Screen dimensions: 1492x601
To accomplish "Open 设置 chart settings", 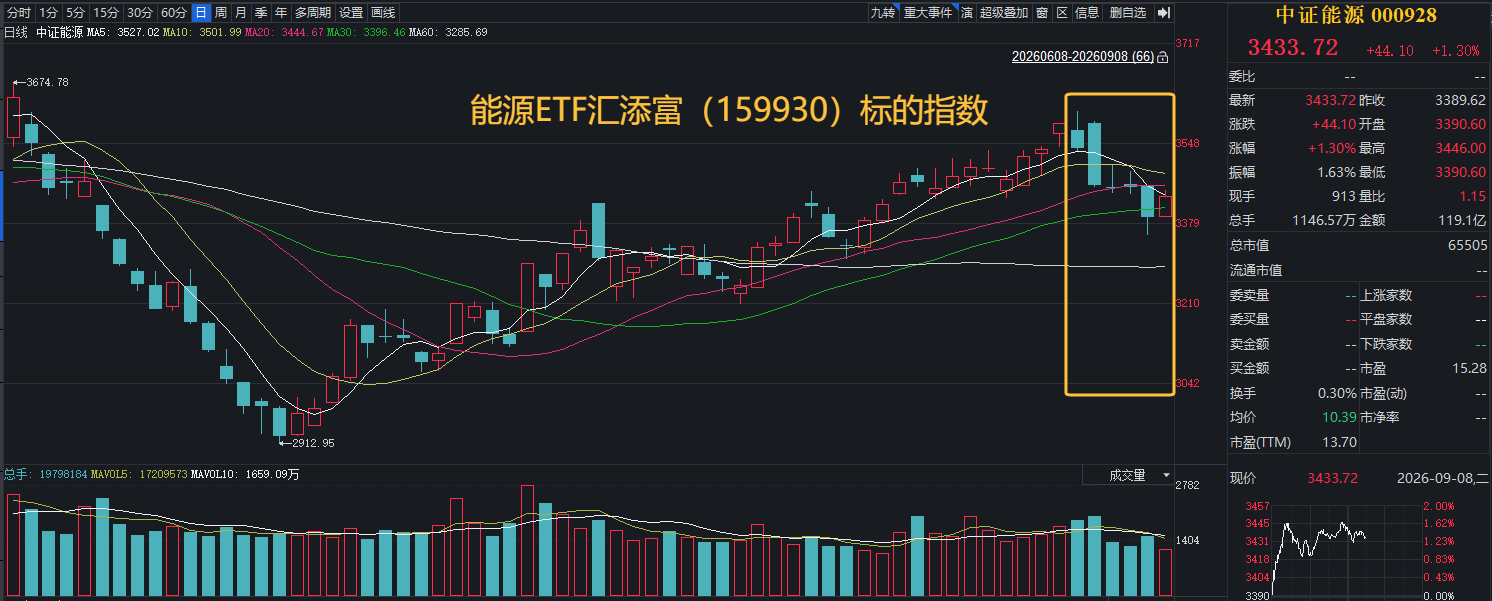I will click(x=351, y=13).
